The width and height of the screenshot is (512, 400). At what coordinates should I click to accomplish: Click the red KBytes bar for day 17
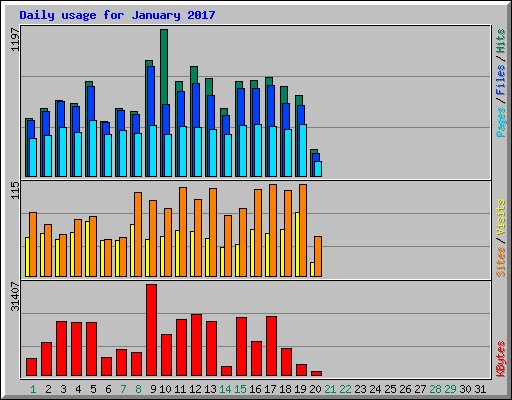(271, 346)
